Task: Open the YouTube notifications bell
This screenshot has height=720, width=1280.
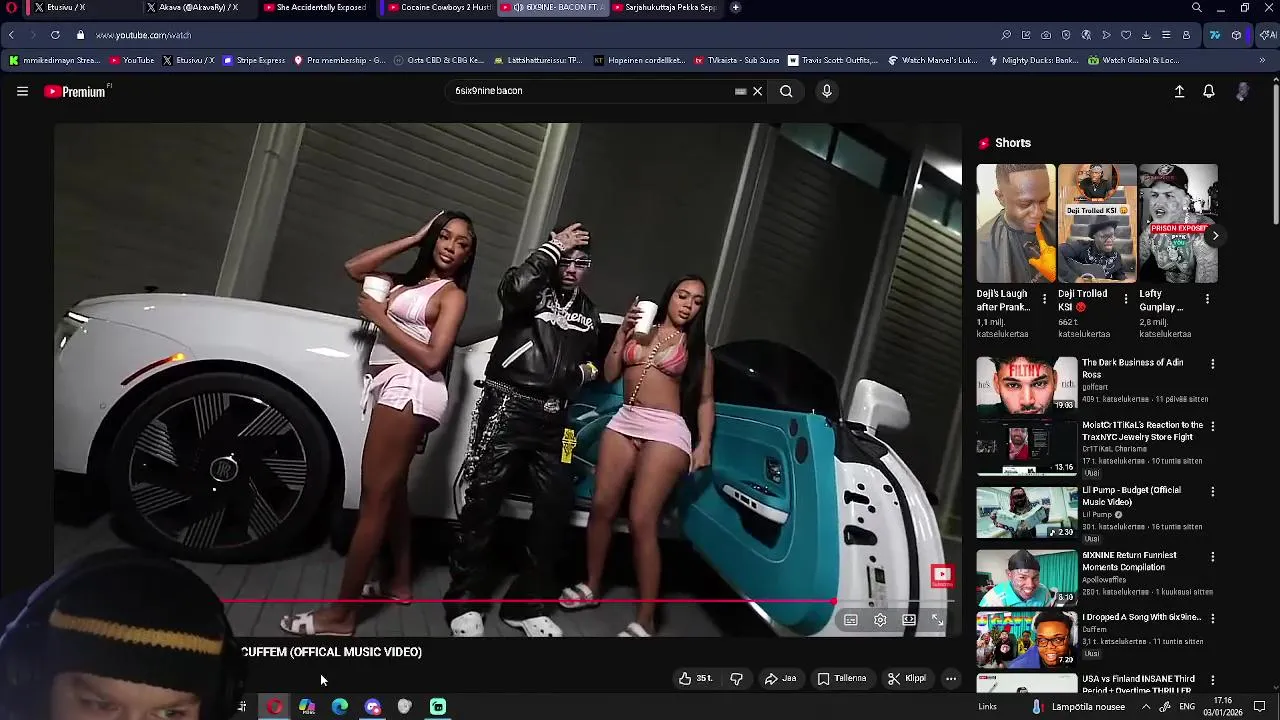Action: 1209,91
